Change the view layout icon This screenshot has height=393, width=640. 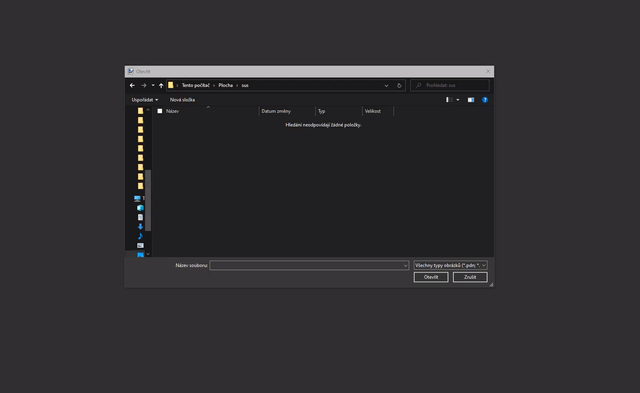coord(449,100)
